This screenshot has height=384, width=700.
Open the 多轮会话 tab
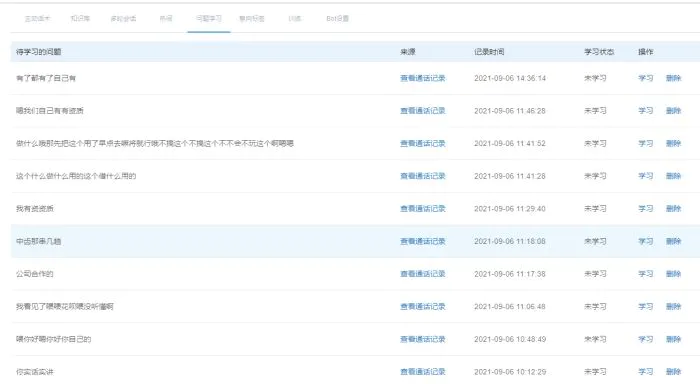point(123,19)
